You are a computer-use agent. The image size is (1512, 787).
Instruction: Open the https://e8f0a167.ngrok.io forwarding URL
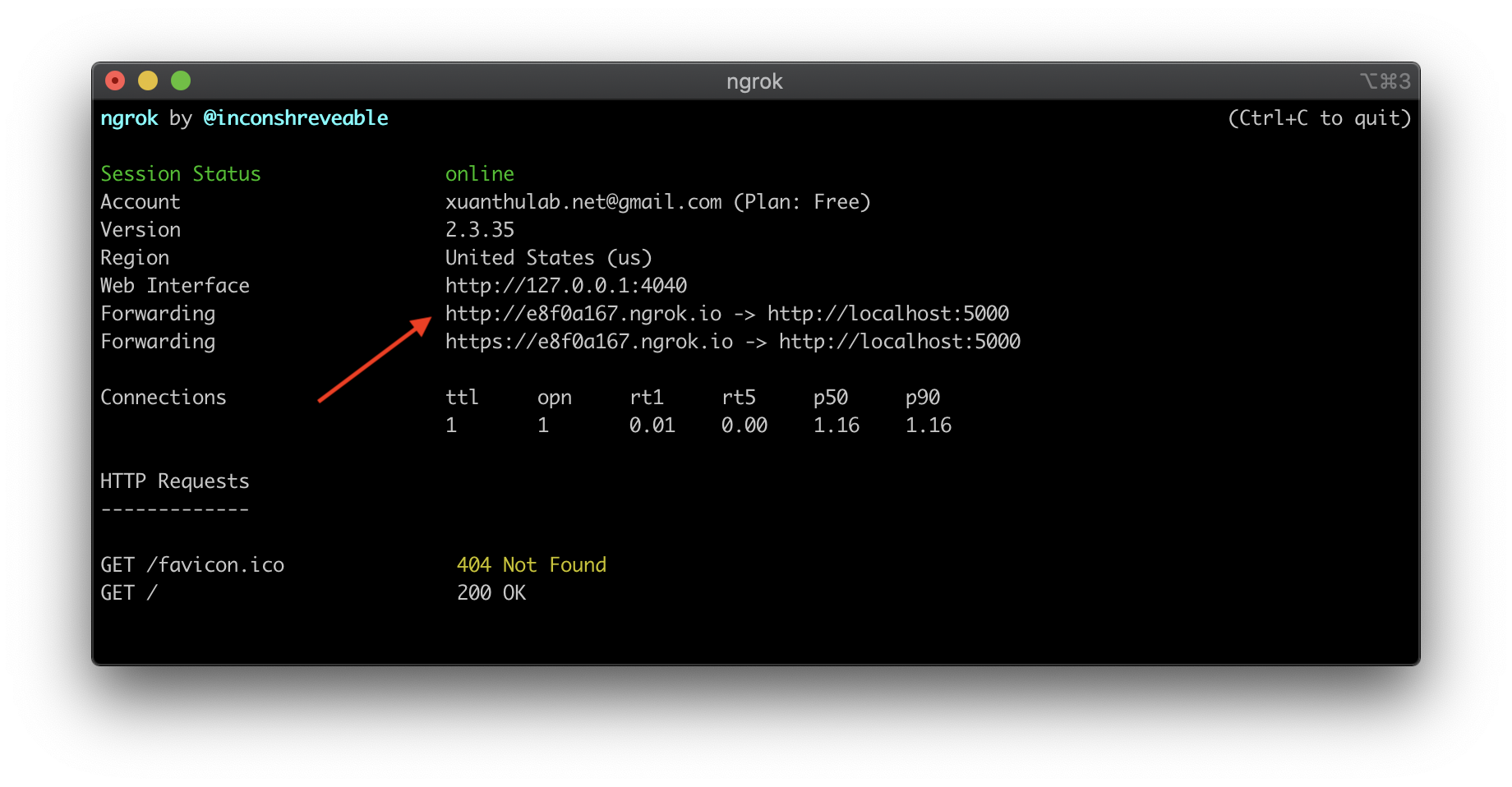click(589, 342)
